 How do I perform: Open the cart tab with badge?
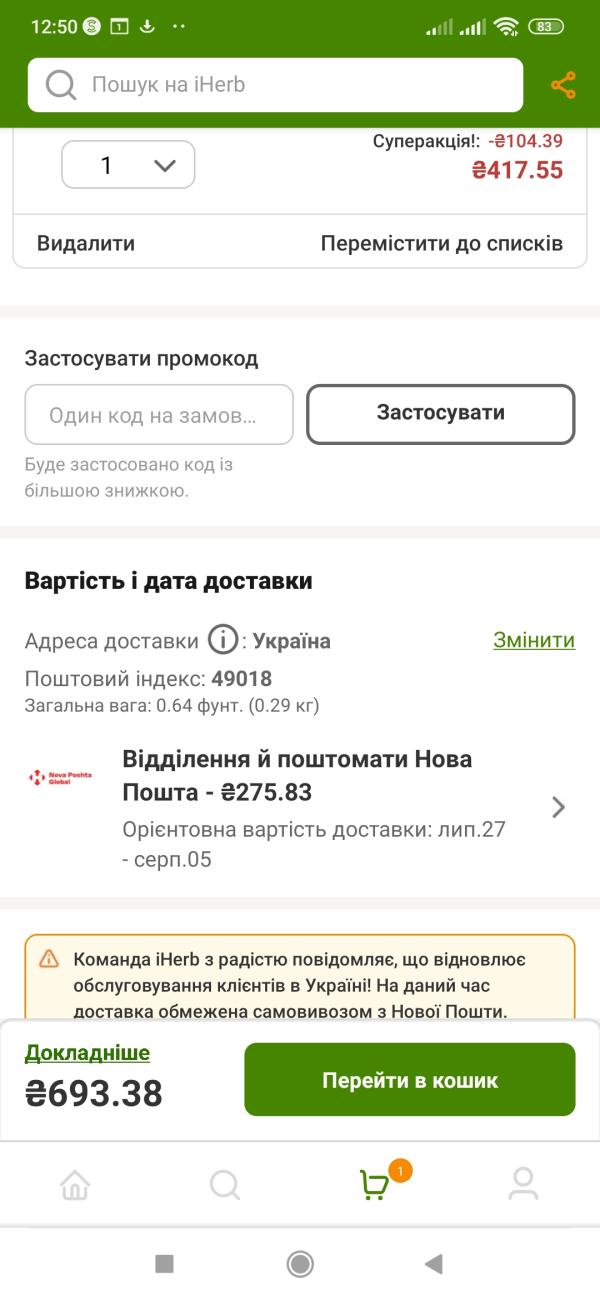coord(375,1185)
